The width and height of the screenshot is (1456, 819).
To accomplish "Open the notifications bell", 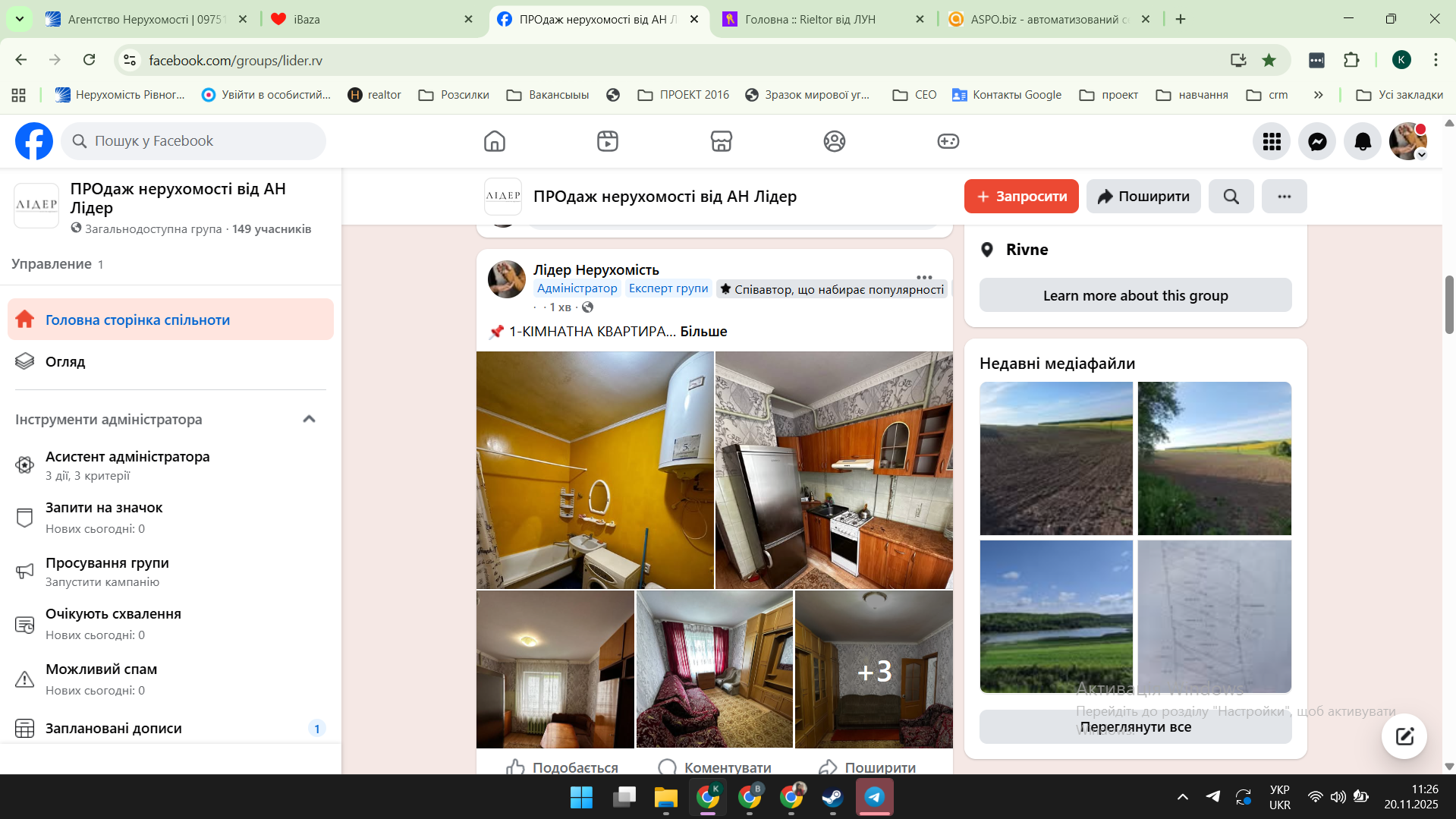I will [1363, 141].
